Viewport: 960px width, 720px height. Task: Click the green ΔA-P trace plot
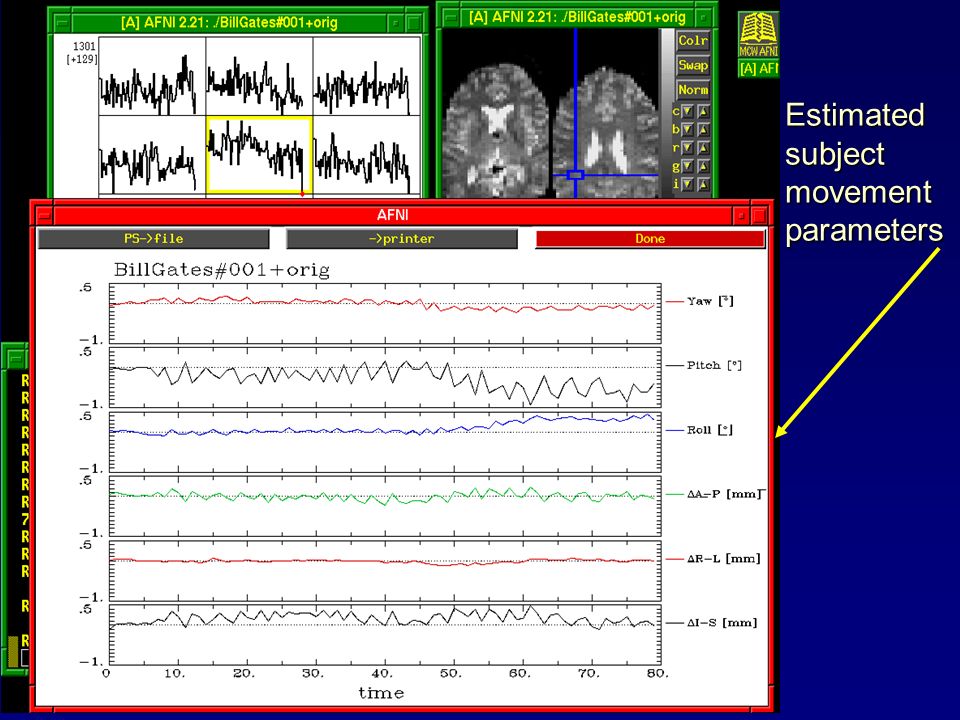pyautogui.click(x=385, y=496)
